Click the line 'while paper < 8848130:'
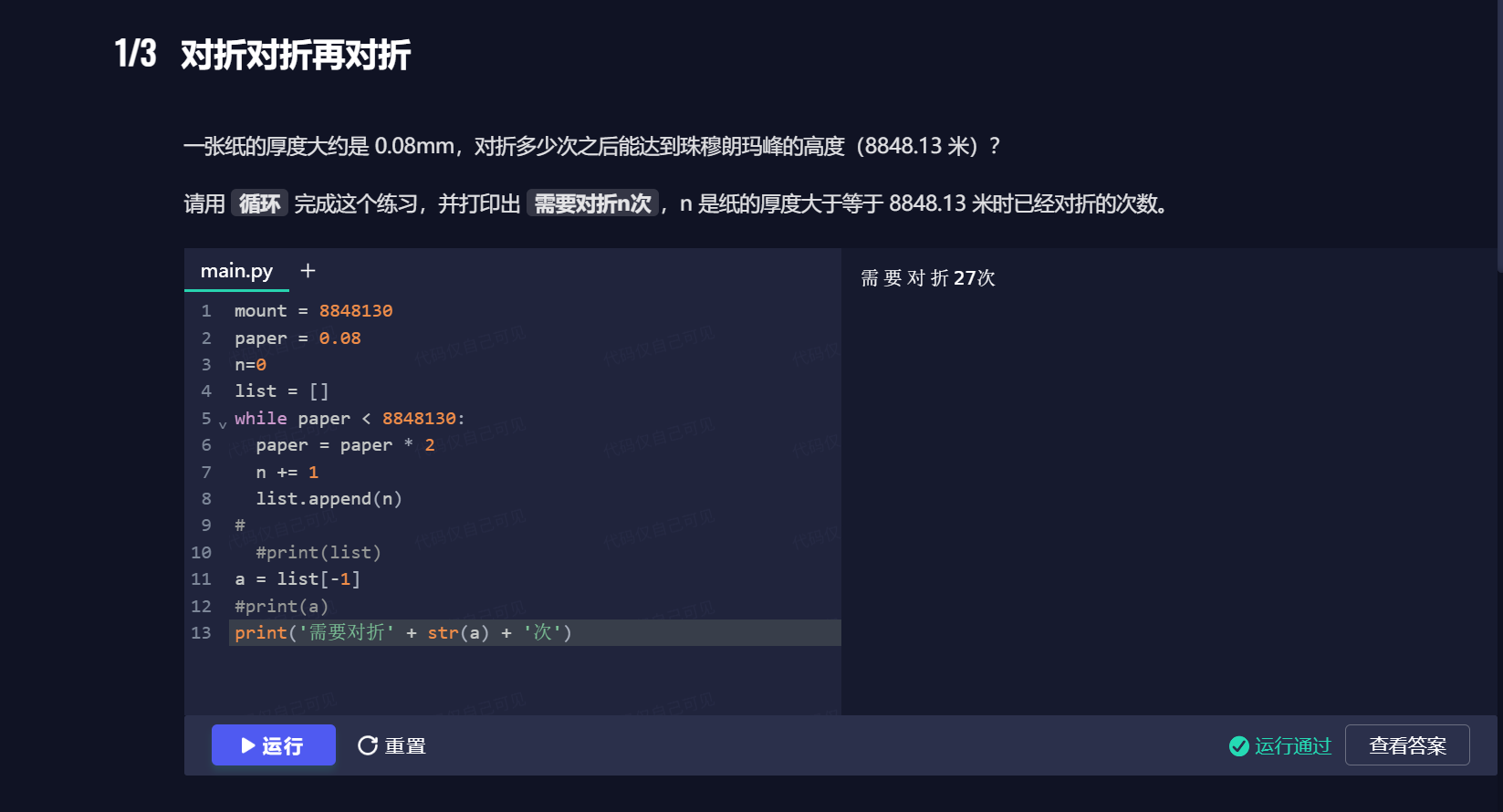Viewport: 1503px width, 812px height. [x=350, y=419]
